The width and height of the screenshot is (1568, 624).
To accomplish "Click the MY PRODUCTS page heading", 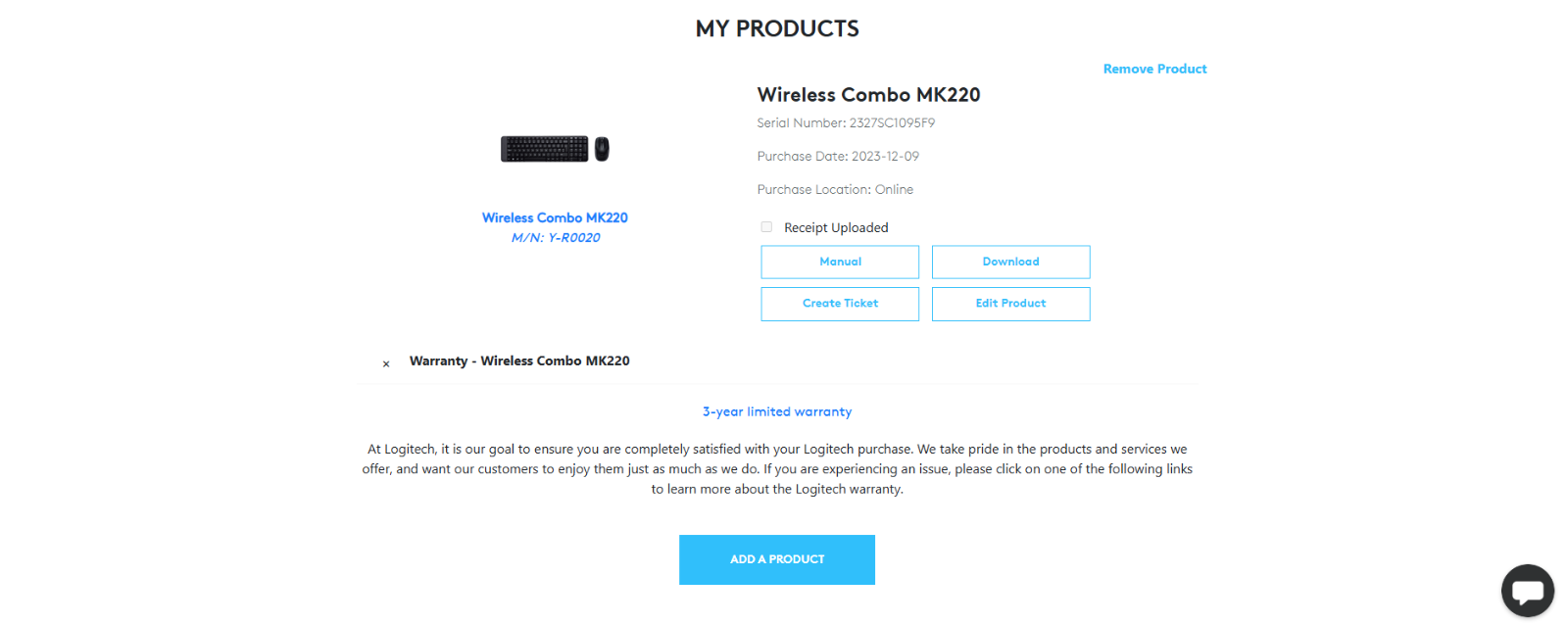I will click(x=777, y=28).
